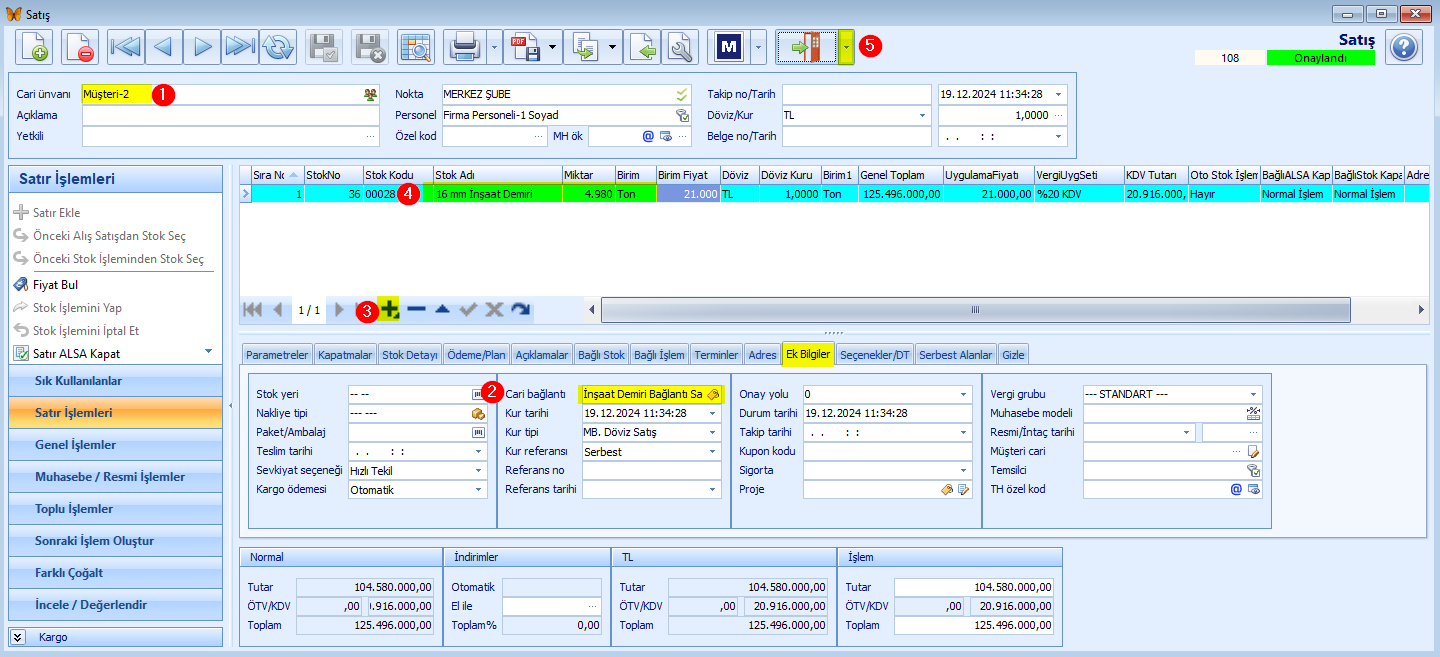
Task: Click the exit door icon
Action: (806, 47)
